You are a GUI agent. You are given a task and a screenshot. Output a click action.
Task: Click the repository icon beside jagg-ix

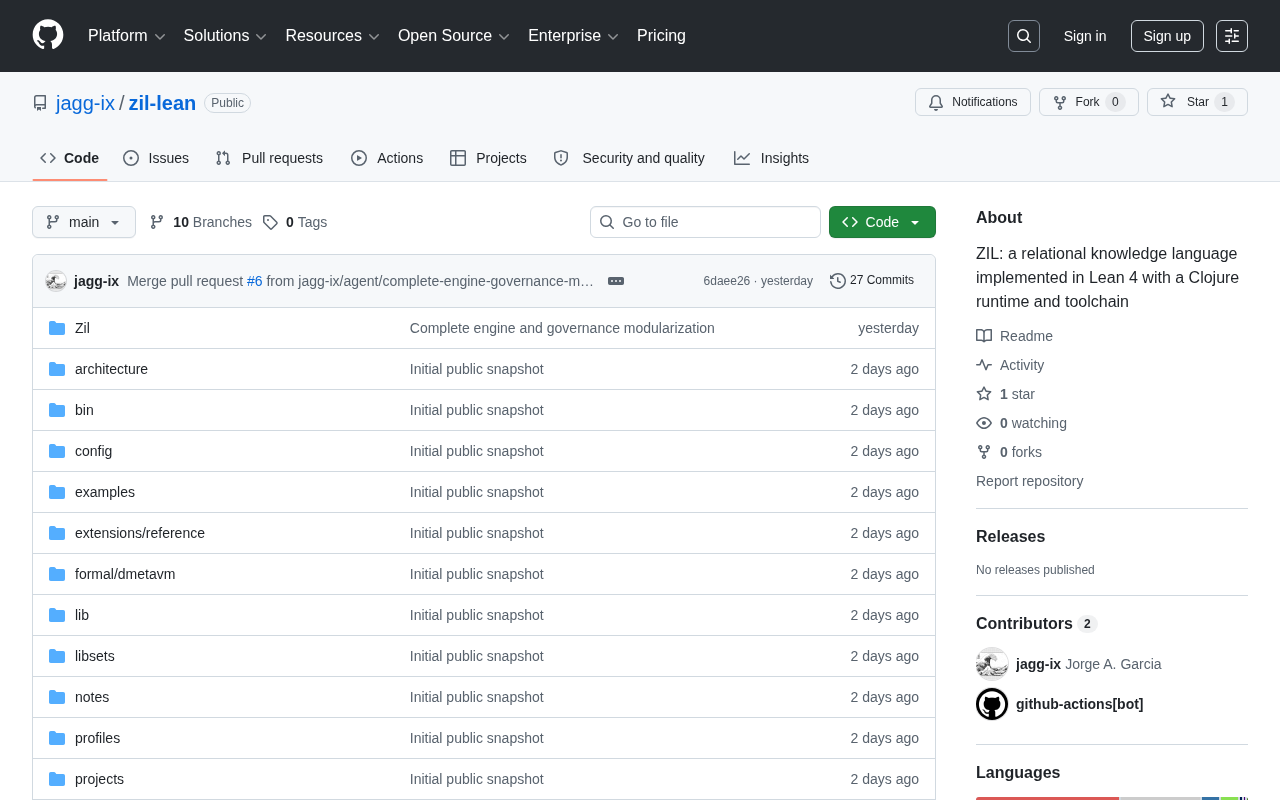pyautogui.click(x=40, y=103)
